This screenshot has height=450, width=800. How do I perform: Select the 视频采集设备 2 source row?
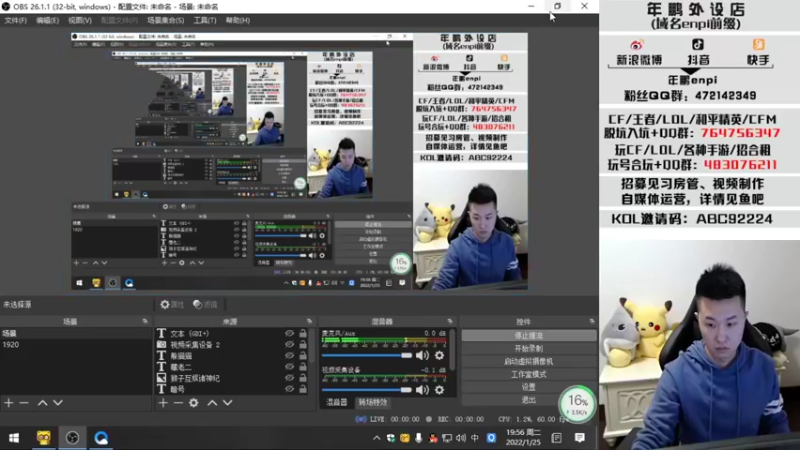pyautogui.click(x=234, y=344)
